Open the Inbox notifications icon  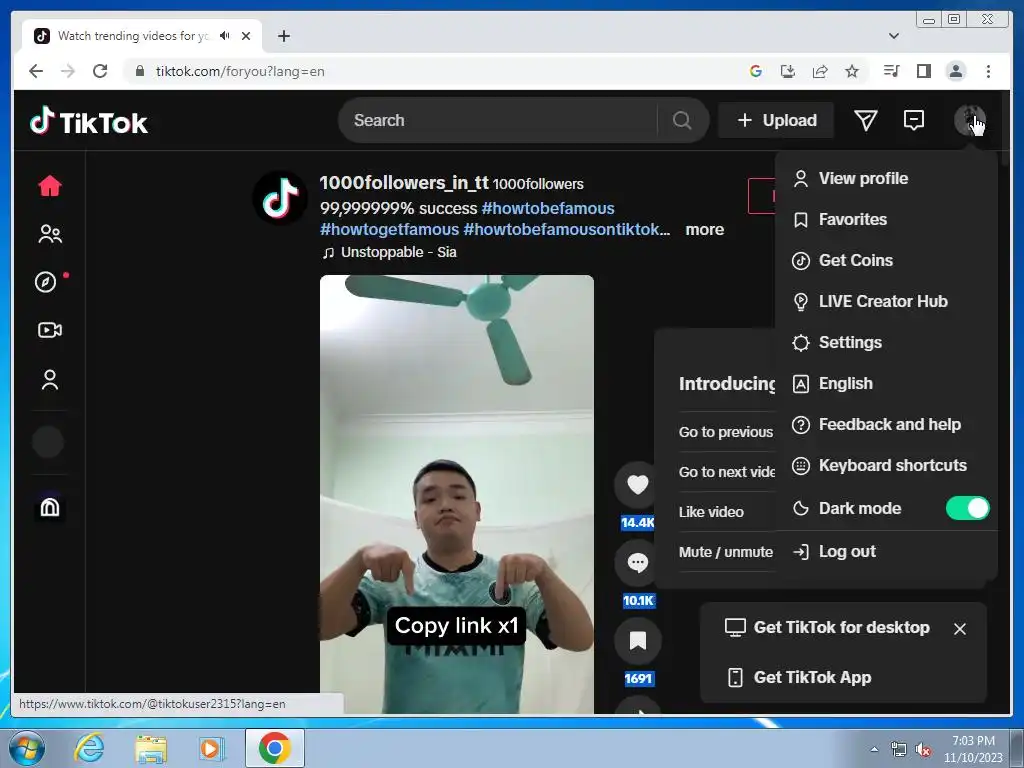click(x=914, y=120)
